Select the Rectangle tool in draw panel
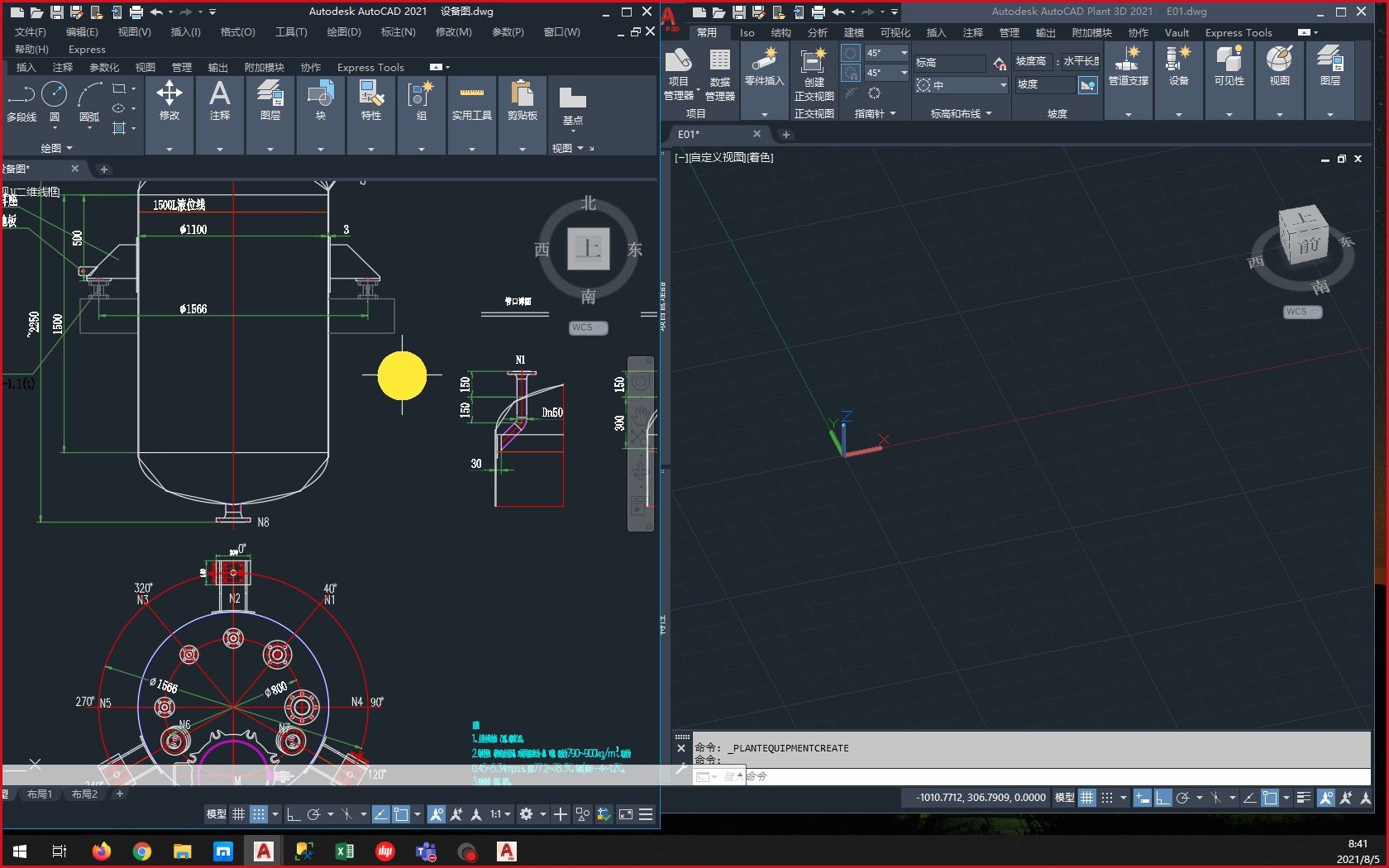1389x868 pixels. pyautogui.click(x=119, y=88)
